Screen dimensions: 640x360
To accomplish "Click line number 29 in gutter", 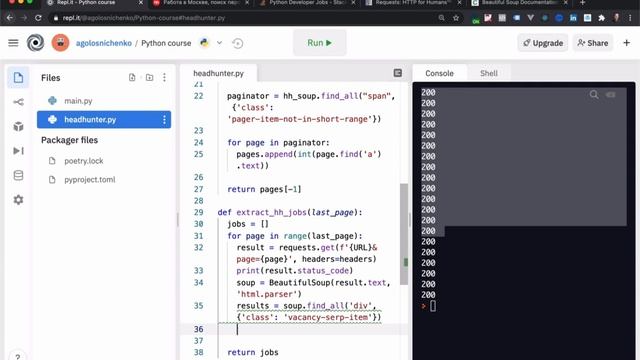I will 198,213.
